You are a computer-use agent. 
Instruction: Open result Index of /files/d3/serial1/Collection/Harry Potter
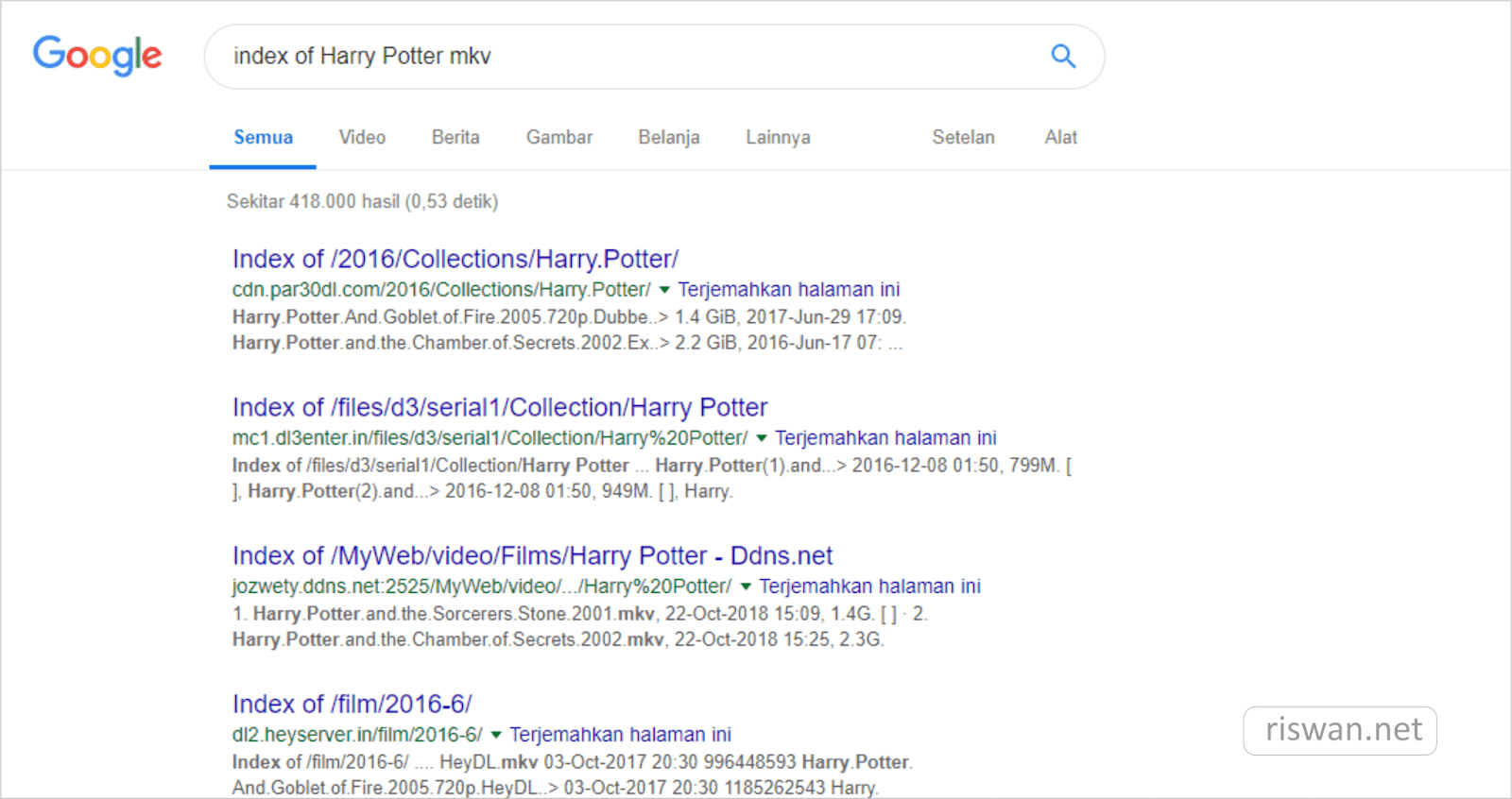(x=500, y=407)
